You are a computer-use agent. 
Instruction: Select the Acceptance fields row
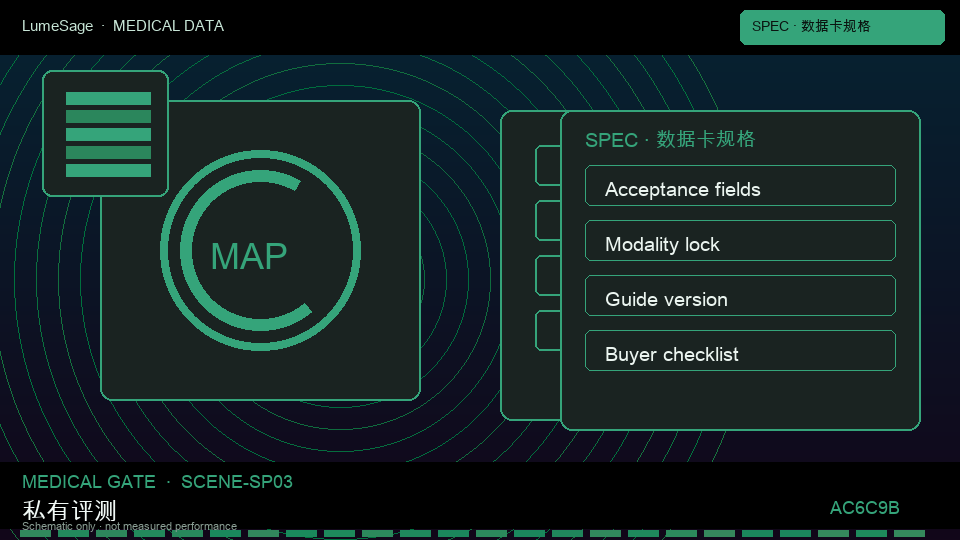click(740, 186)
